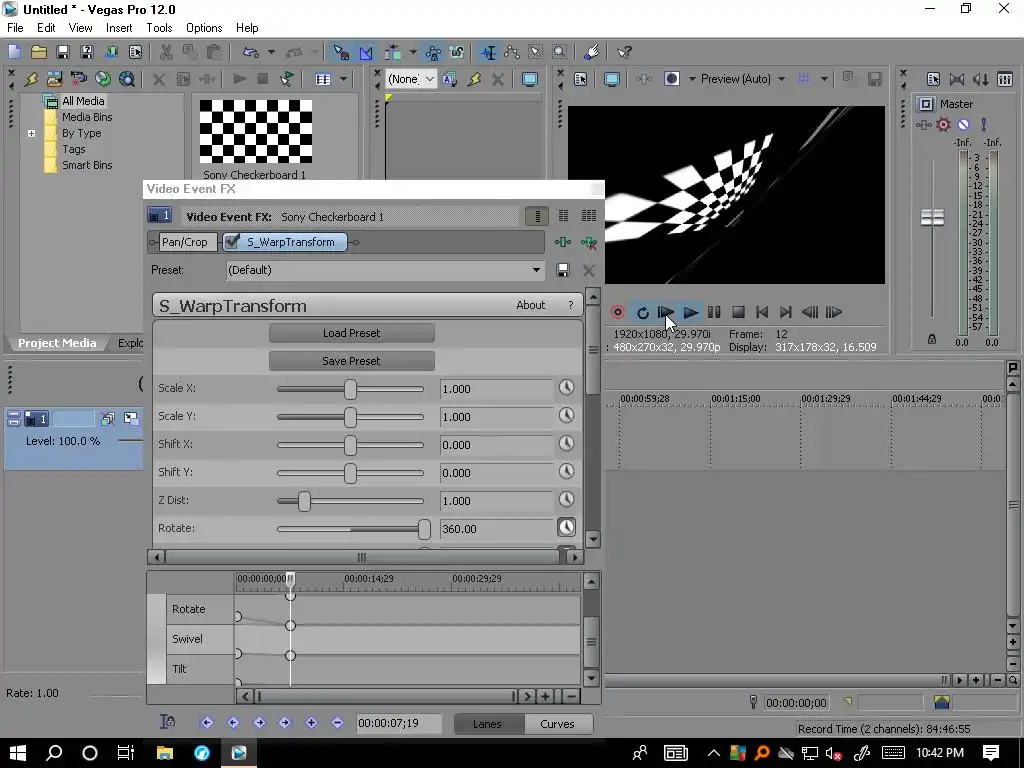
Task: Toggle Scale Y animation clock
Action: pos(566,415)
